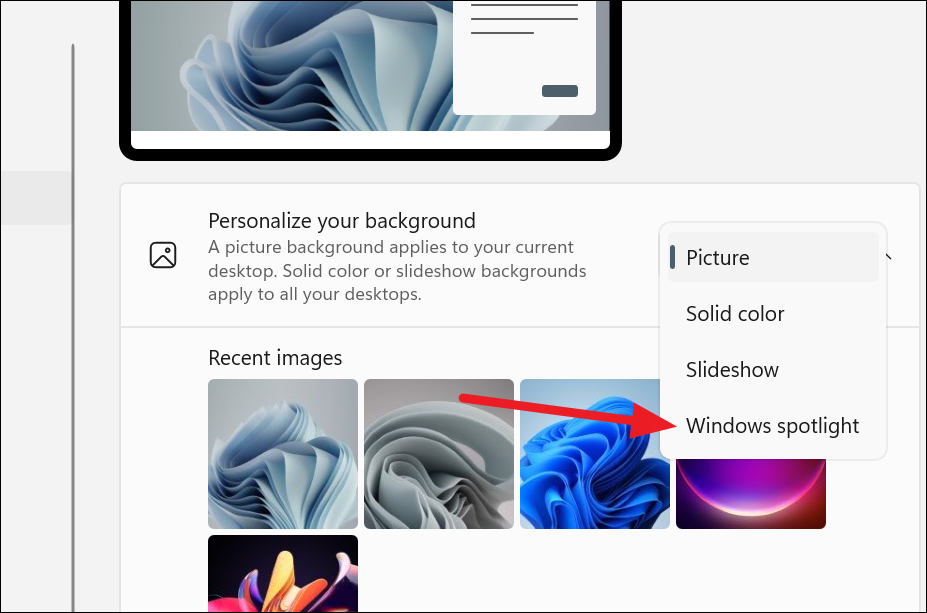Pick the gray bloom wallpaper thumbnail
This screenshot has height=613, width=927.
click(439, 454)
